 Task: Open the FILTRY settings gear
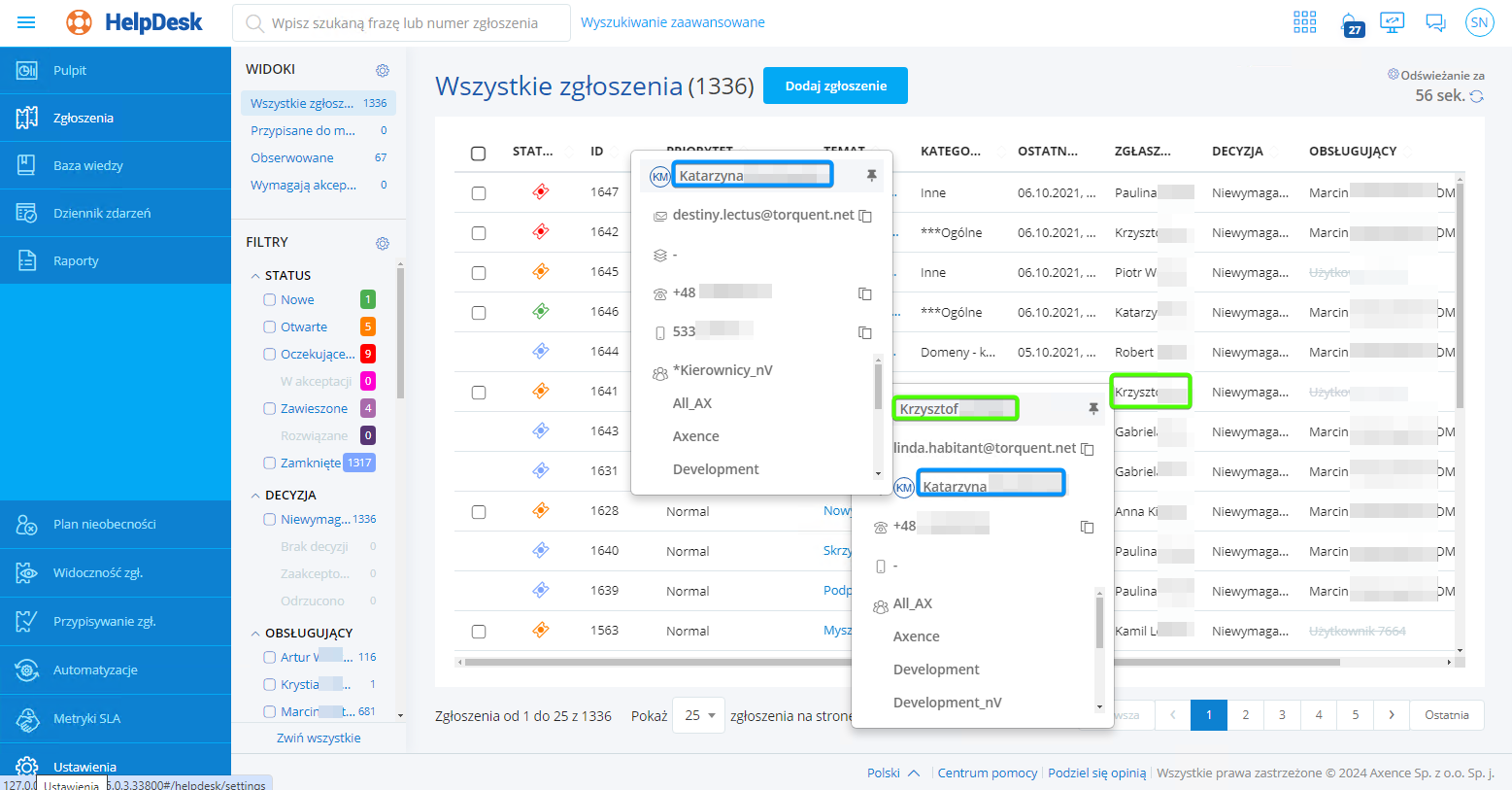tap(383, 243)
